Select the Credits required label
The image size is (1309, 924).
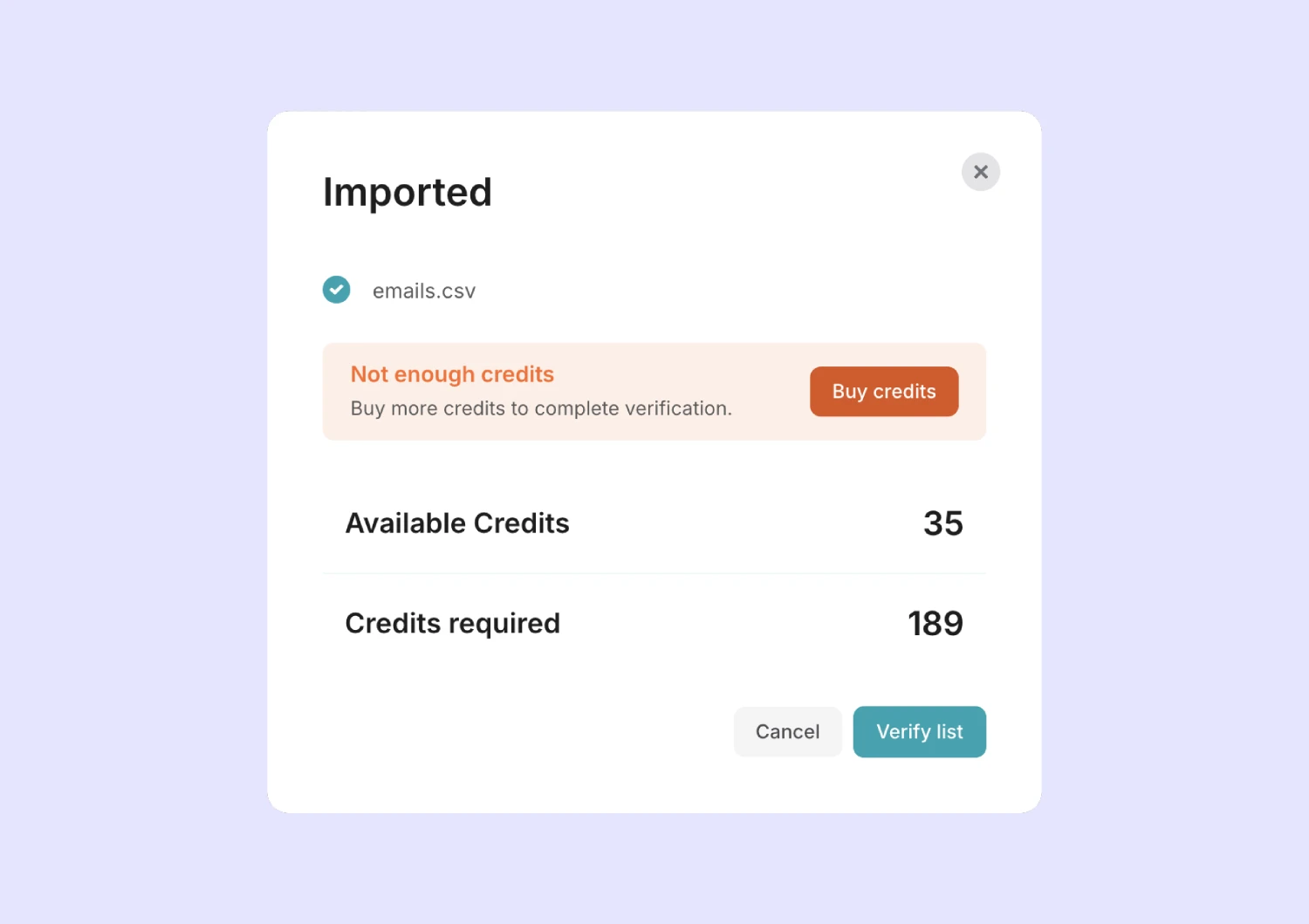(x=452, y=624)
